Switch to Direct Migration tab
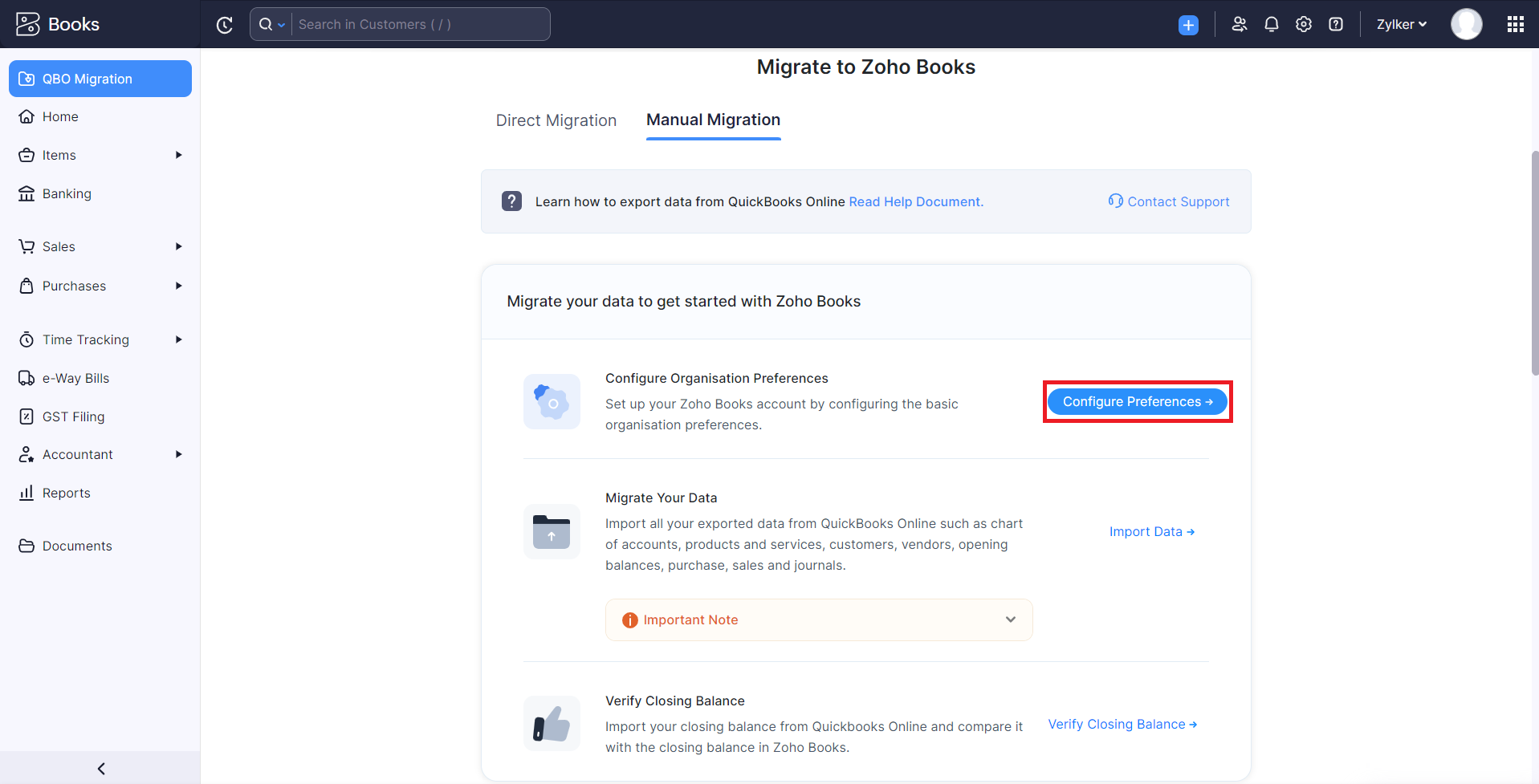Viewport: 1539px width, 784px height. (x=556, y=120)
